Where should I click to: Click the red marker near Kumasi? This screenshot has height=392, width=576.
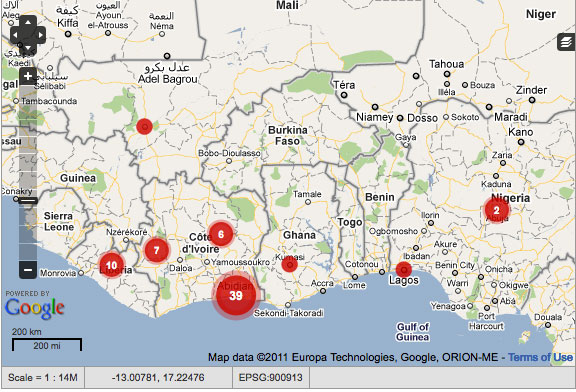point(289,264)
